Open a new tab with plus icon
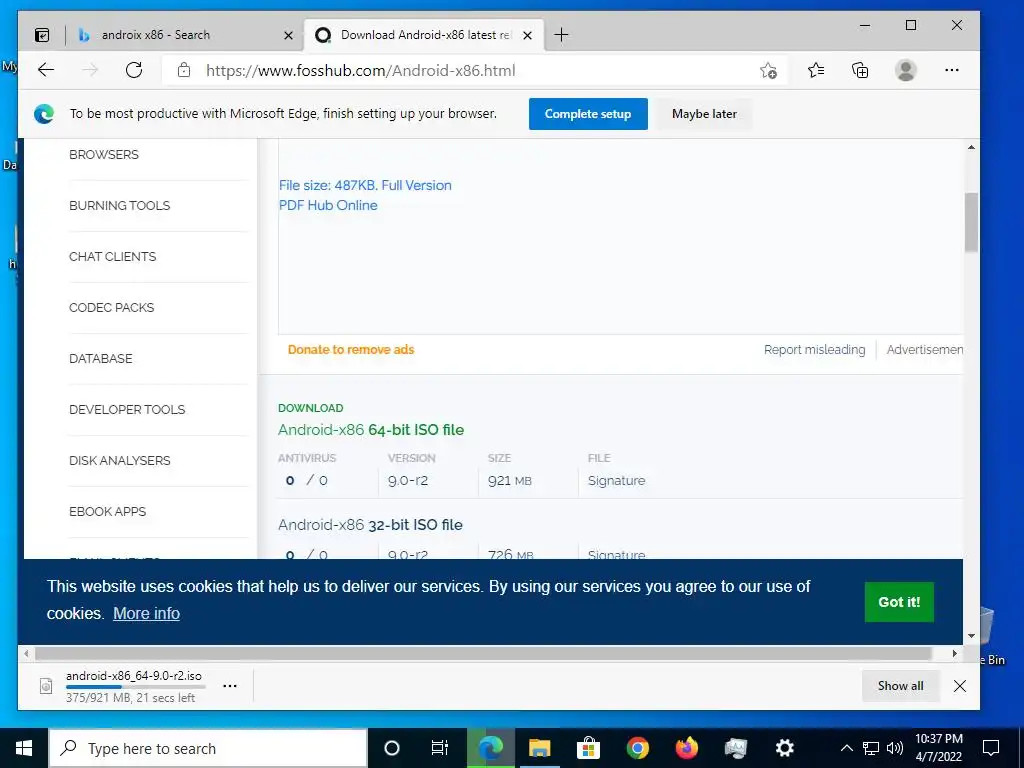 (561, 35)
